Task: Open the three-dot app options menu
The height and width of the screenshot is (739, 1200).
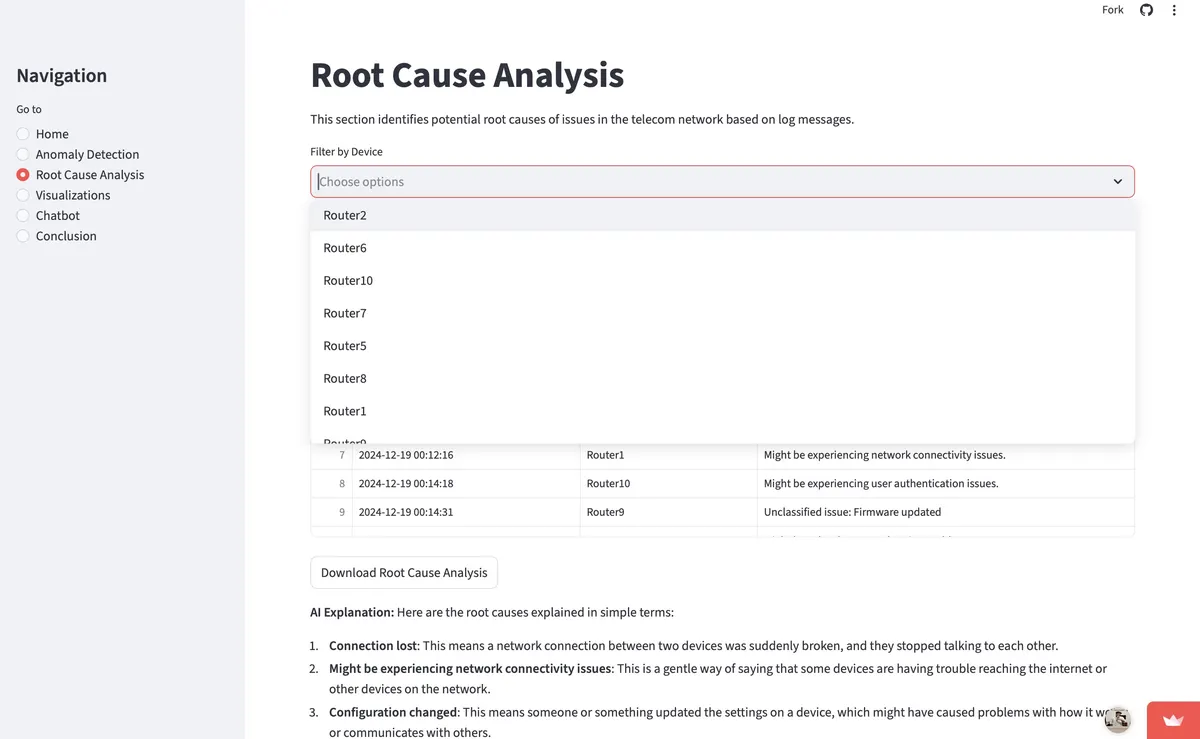Action: click(1174, 10)
